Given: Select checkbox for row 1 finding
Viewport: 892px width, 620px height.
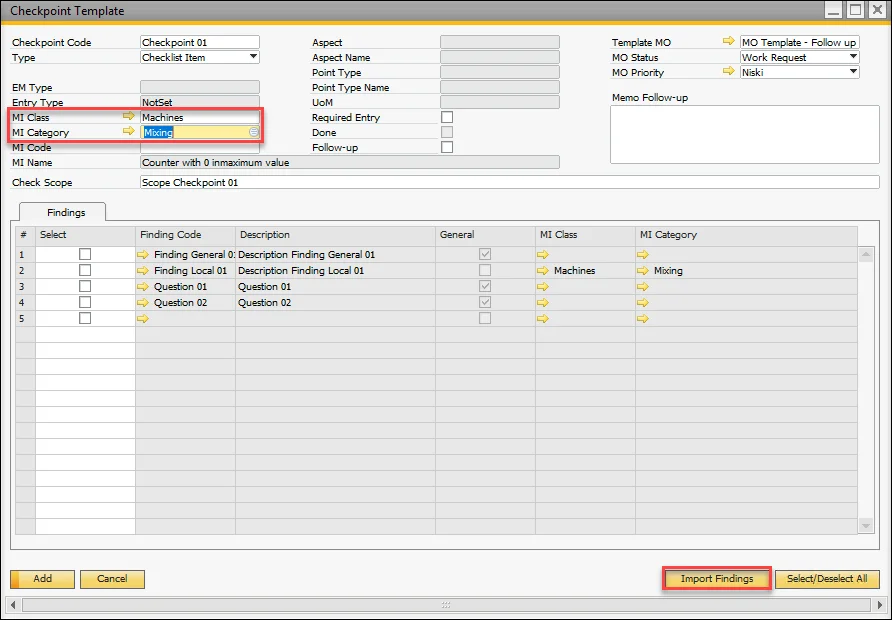Looking at the screenshot, I should tap(85, 255).
